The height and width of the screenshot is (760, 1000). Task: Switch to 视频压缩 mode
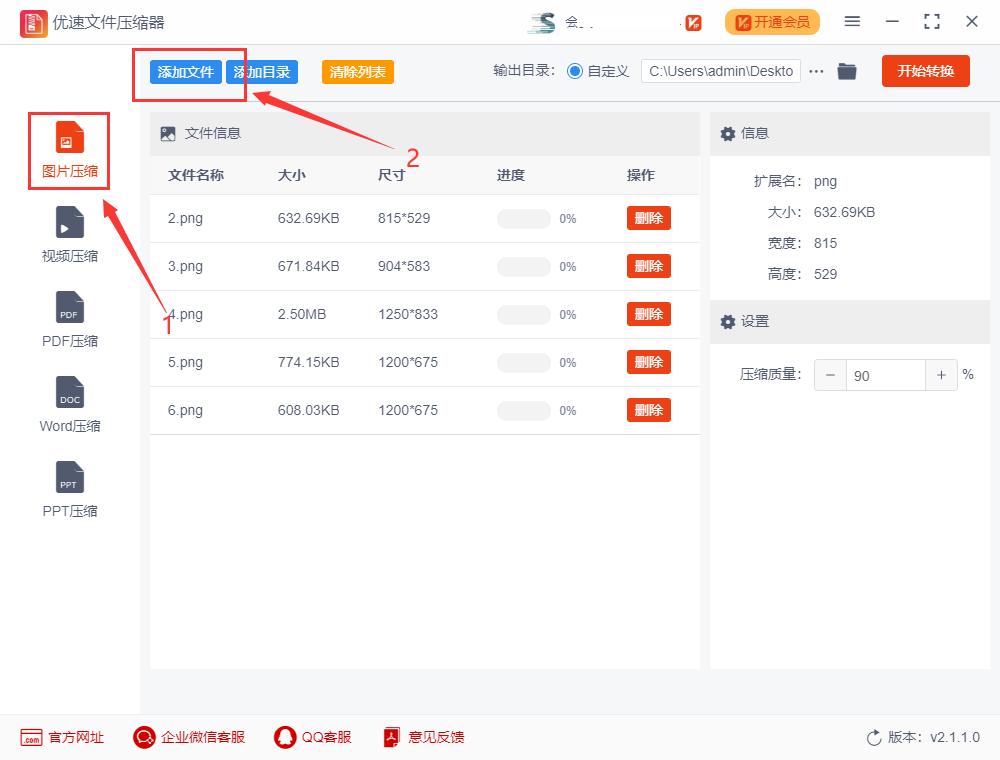[68, 235]
